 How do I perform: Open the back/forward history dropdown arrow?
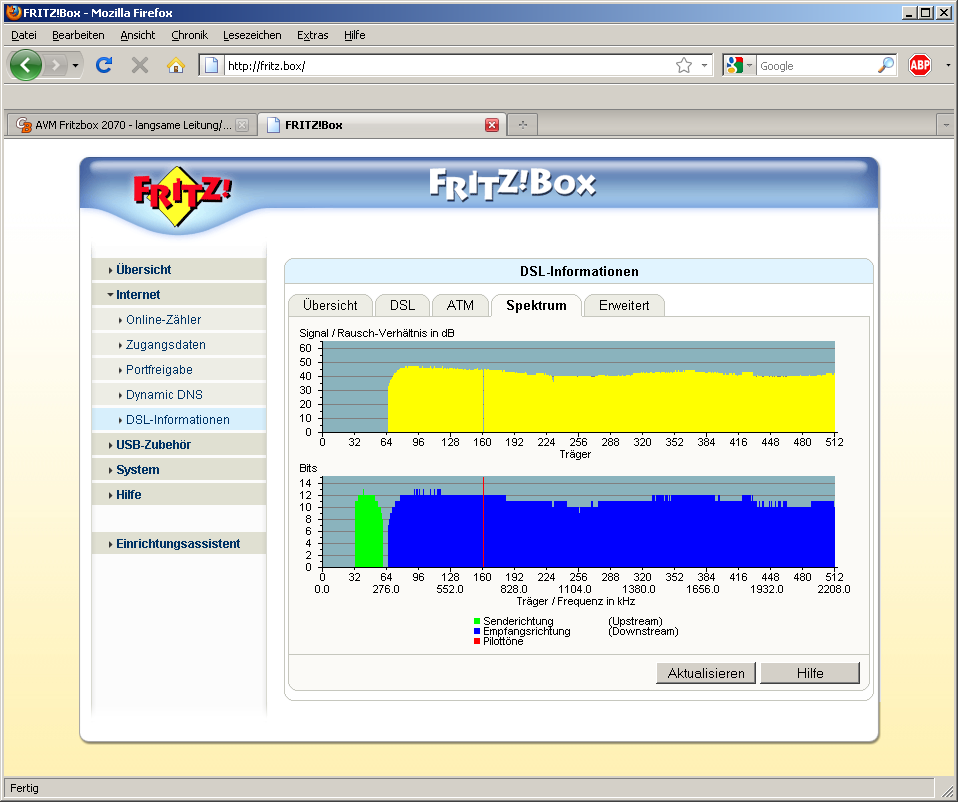(x=75, y=65)
